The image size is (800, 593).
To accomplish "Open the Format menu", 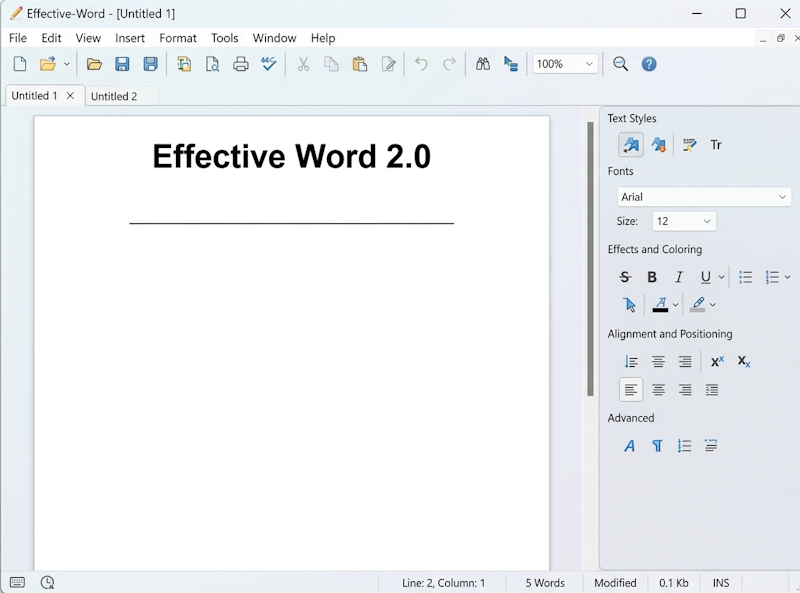I will pos(178,38).
